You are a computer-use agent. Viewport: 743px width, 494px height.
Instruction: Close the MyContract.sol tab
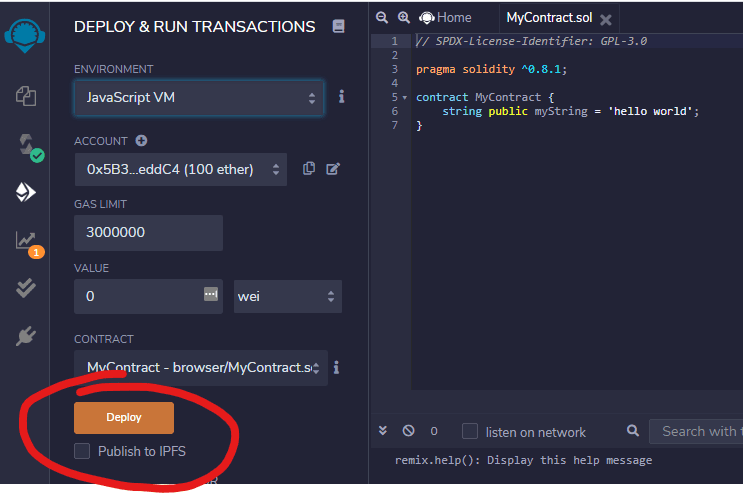(606, 19)
